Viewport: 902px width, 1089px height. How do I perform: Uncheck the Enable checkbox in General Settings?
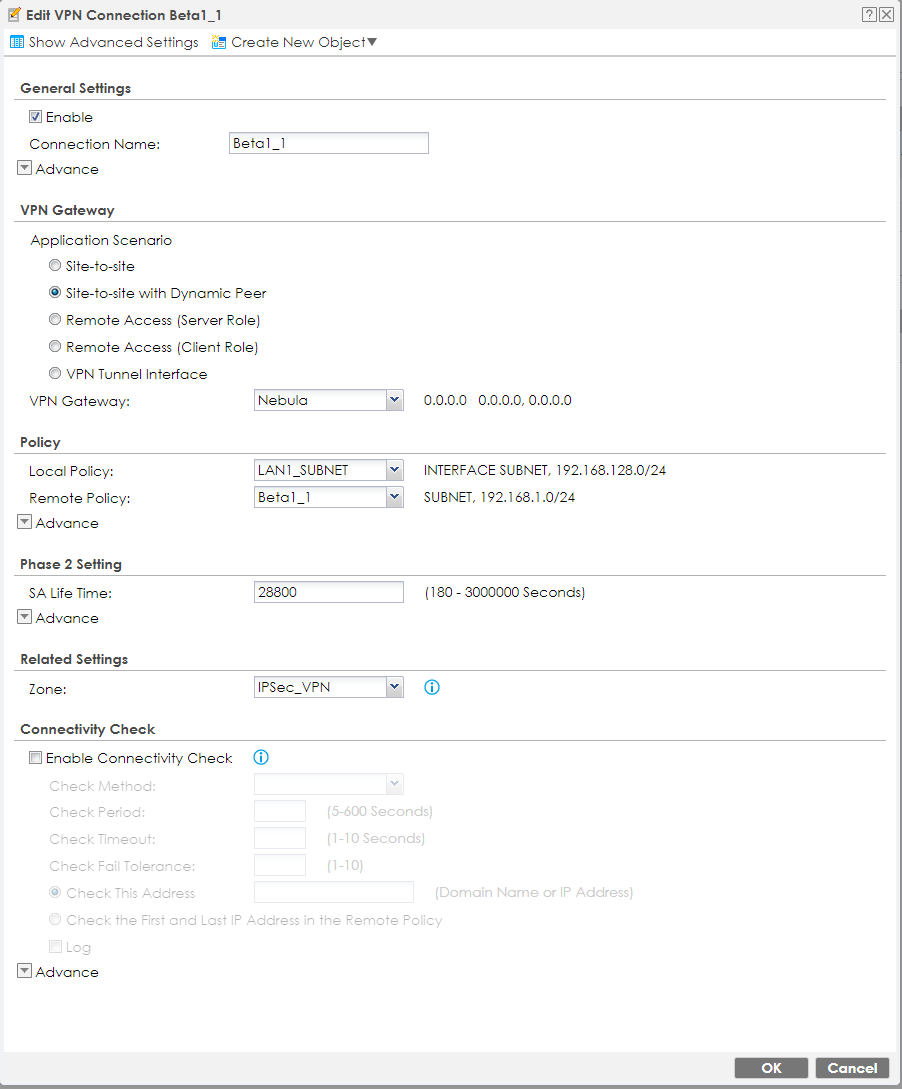[36, 117]
